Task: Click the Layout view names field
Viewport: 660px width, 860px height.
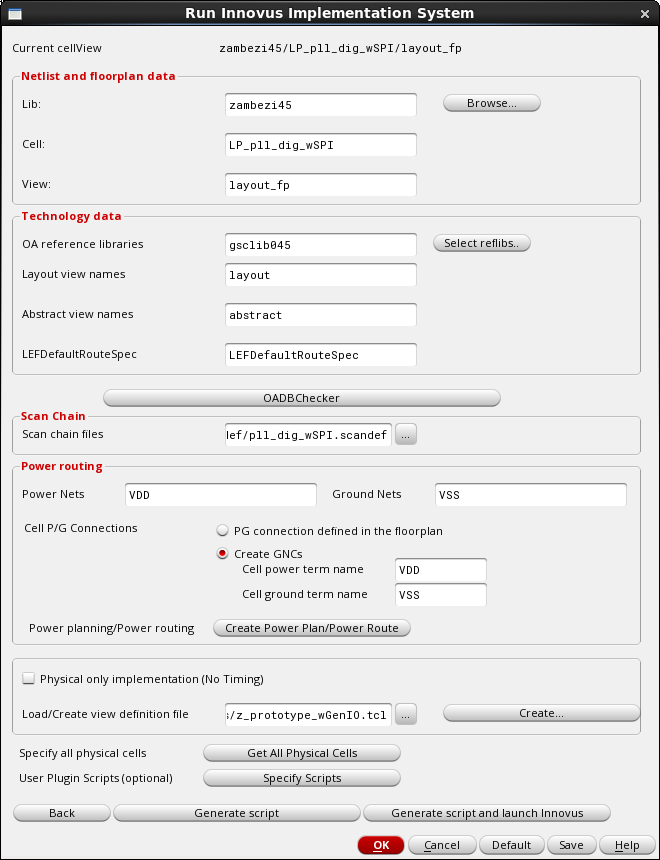Action: [320, 275]
